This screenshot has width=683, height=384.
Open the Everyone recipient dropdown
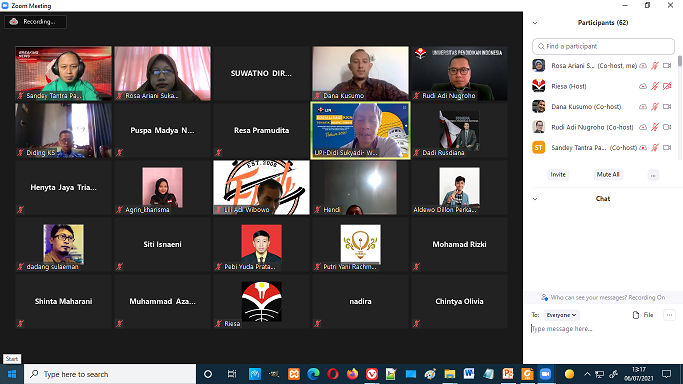(561, 315)
